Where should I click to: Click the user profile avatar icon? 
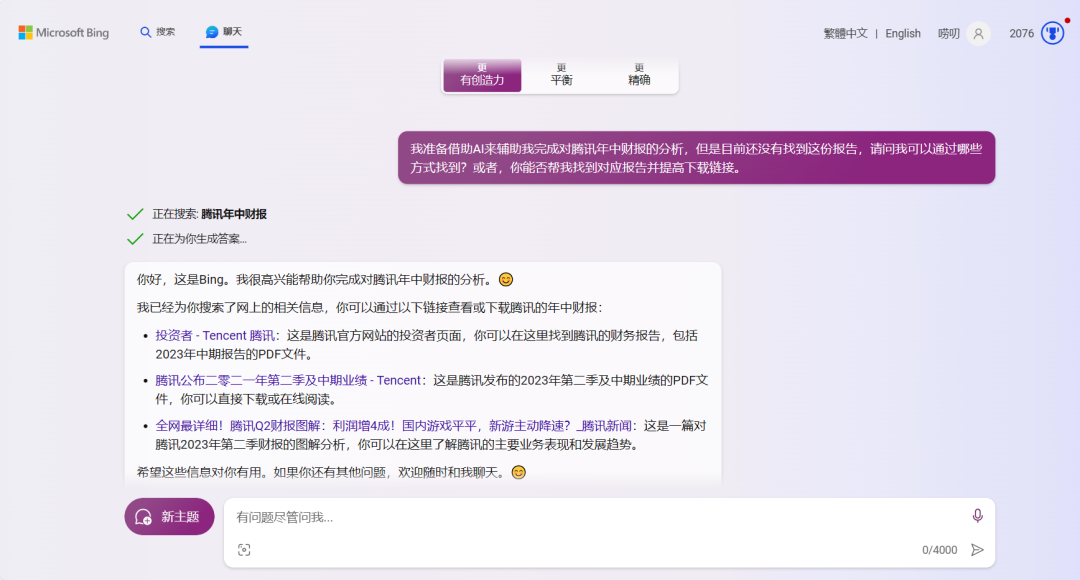[978, 33]
